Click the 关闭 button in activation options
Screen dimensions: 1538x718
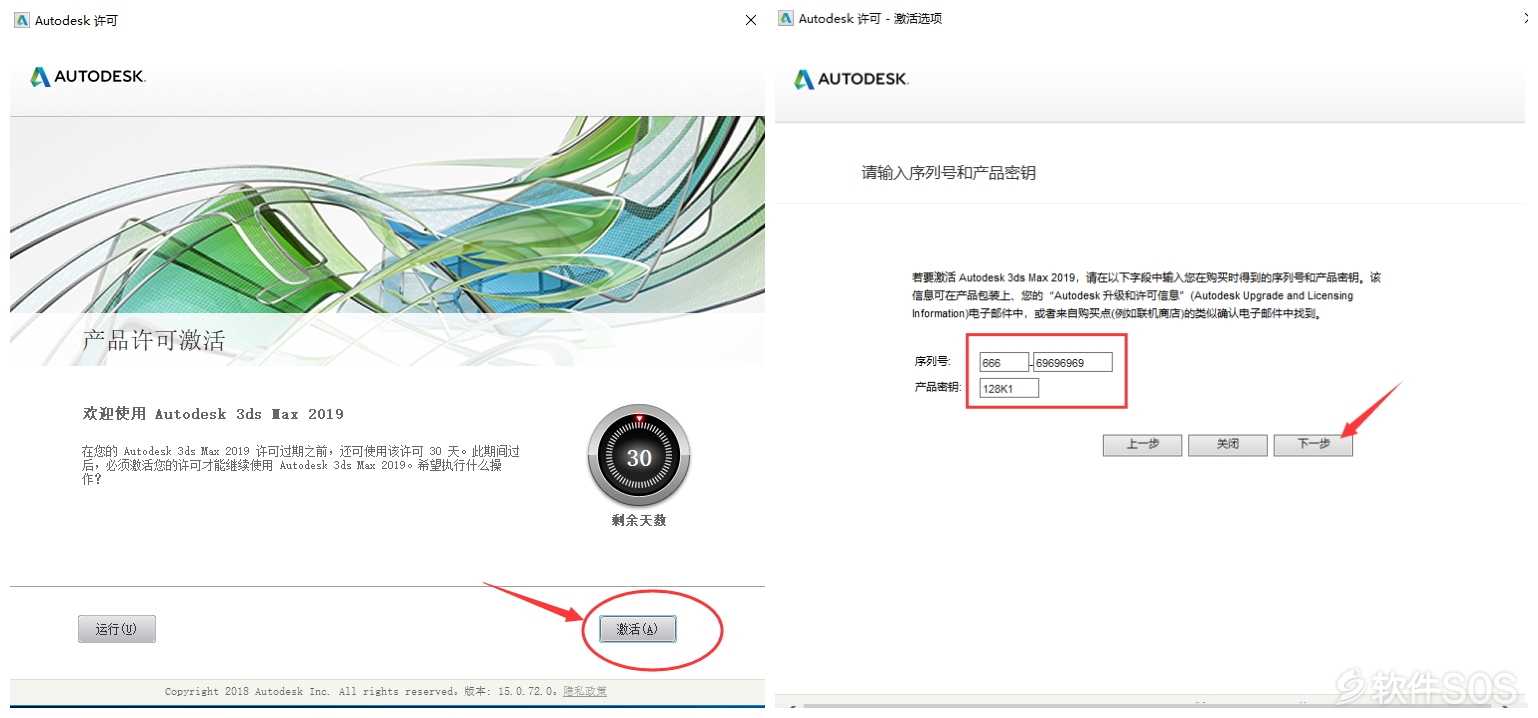1228,444
